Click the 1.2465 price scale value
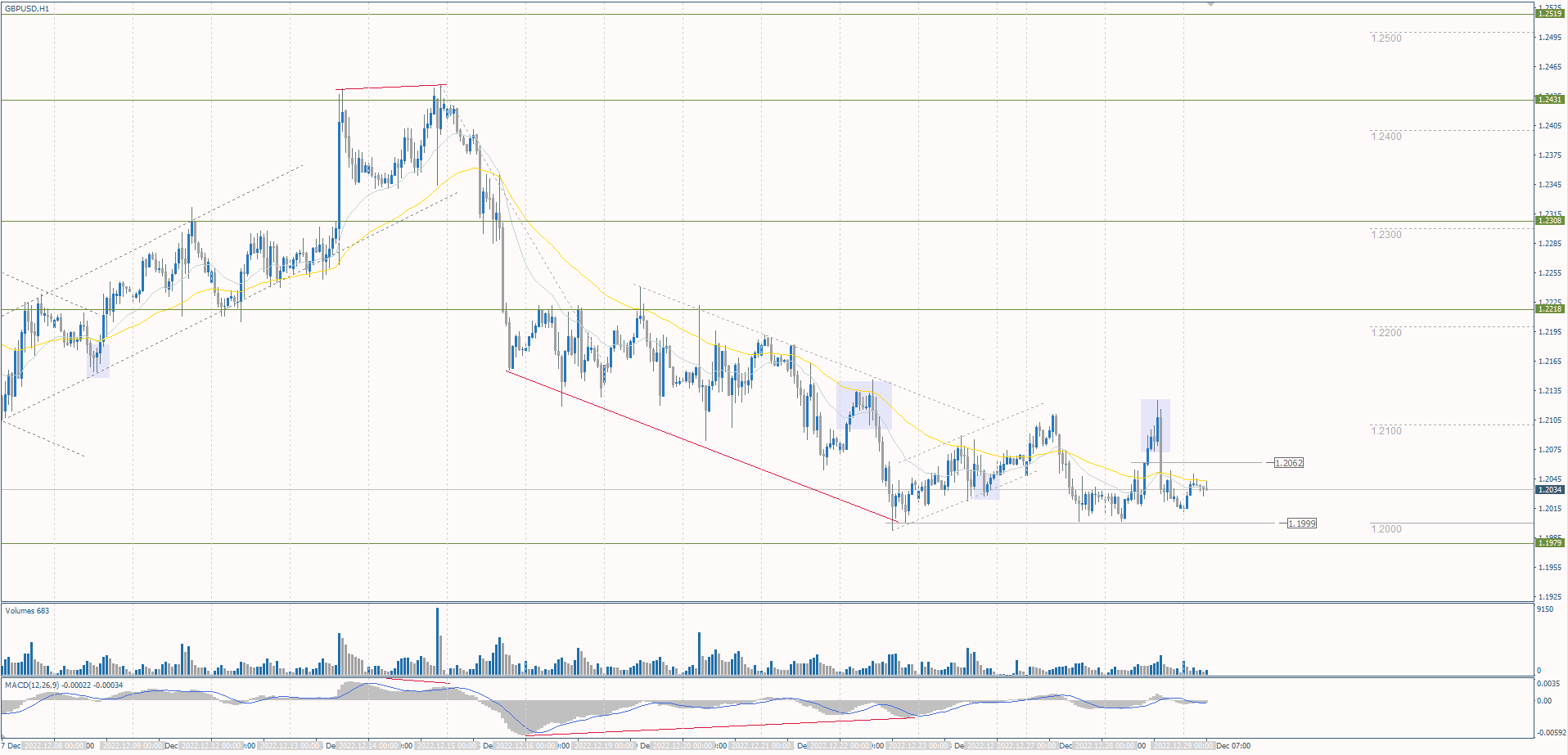The image size is (1568, 755). pyautogui.click(x=1550, y=67)
